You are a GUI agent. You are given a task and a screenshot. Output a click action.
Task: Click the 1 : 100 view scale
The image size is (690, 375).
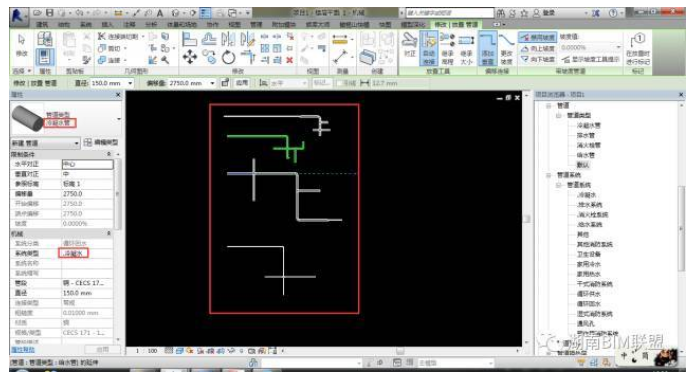147,351
